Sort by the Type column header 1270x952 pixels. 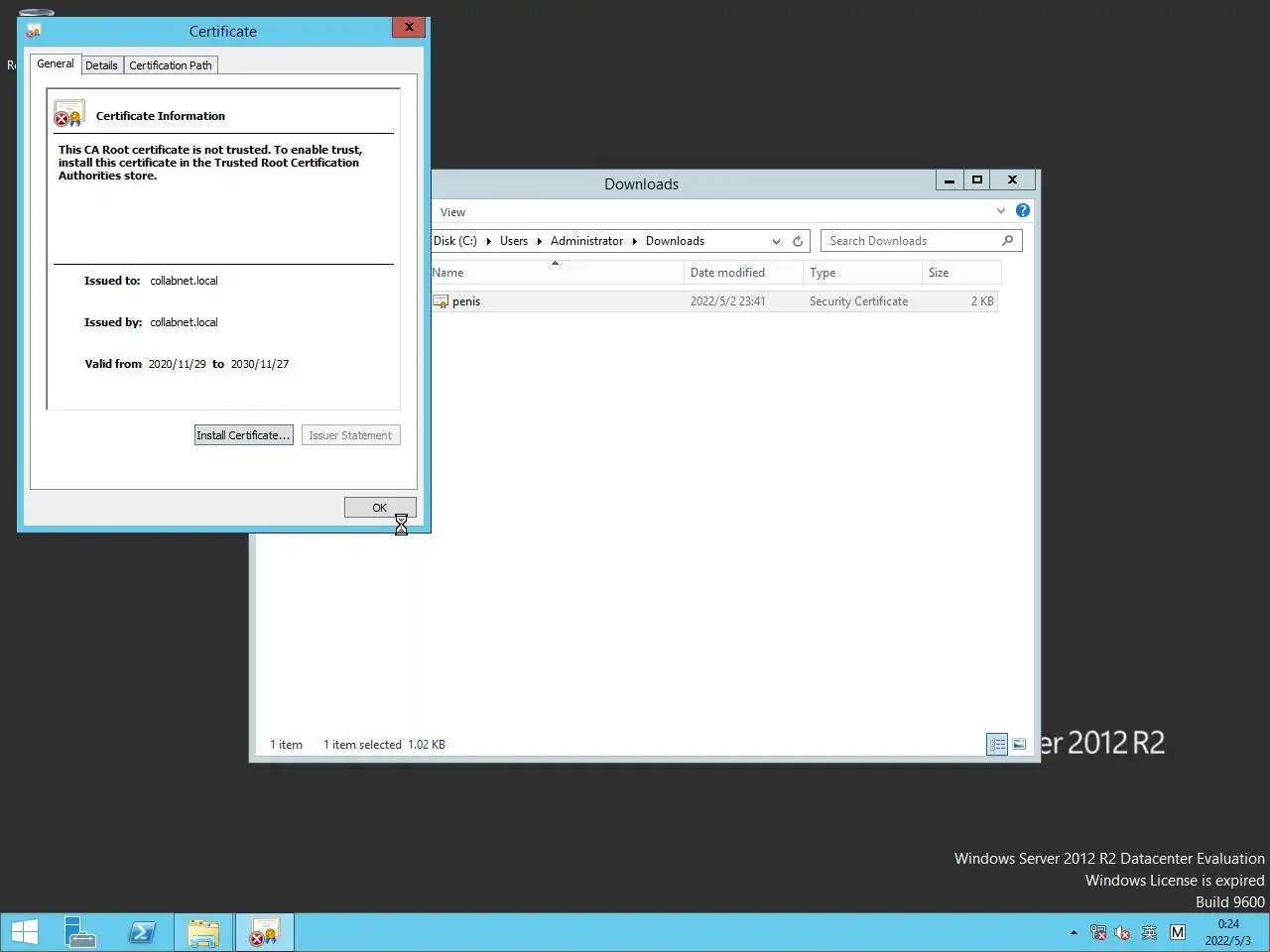tap(862, 273)
